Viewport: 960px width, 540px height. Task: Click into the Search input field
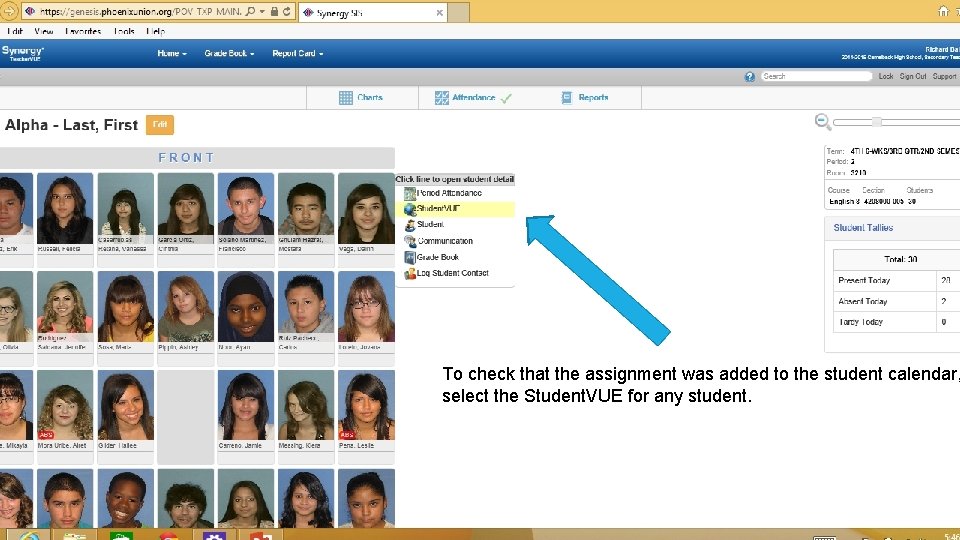[x=816, y=77]
